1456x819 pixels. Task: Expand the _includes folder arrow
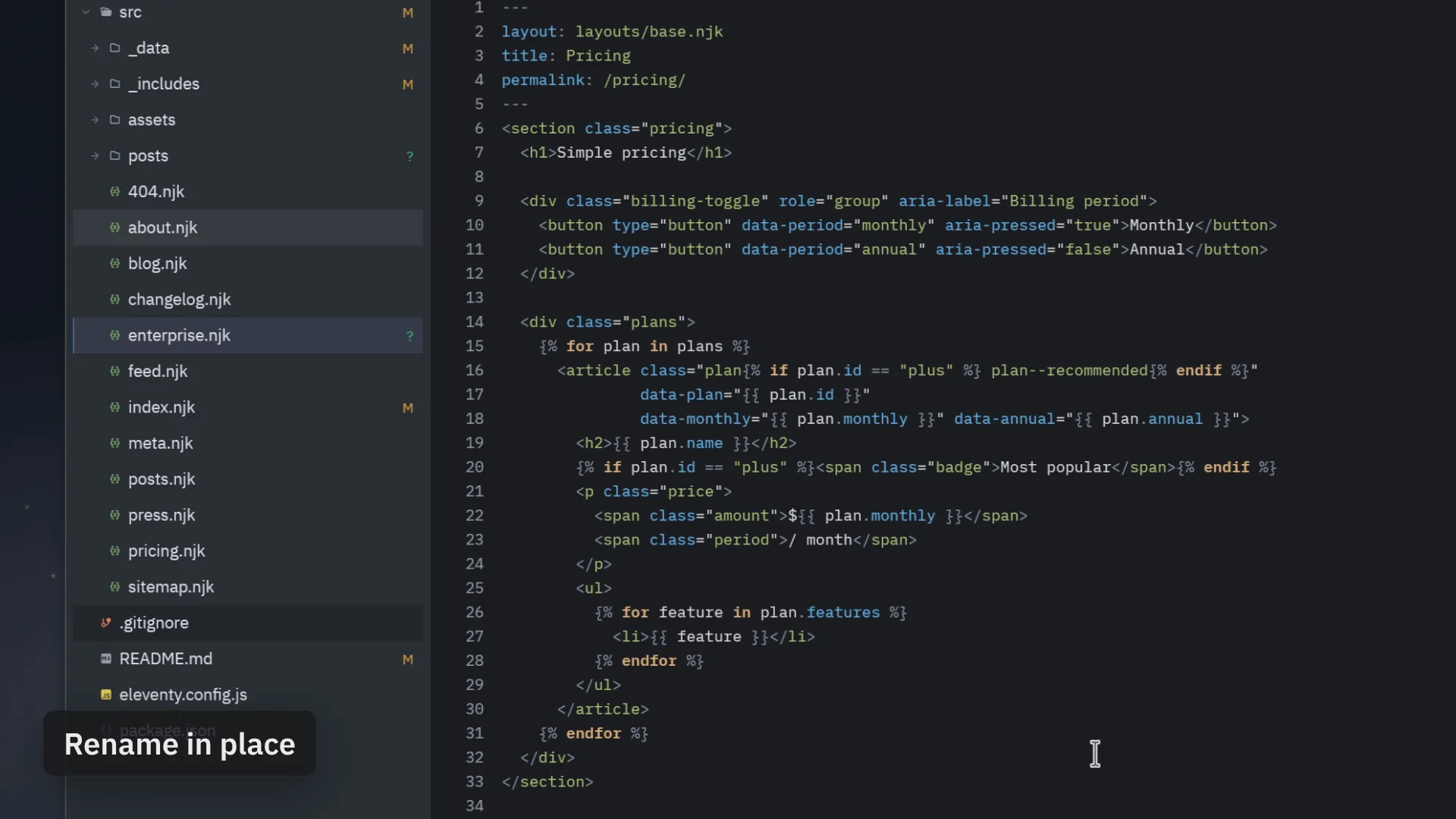coord(95,84)
